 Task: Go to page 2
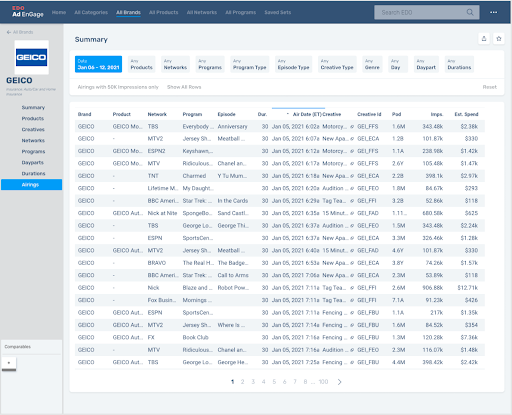(242, 382)
